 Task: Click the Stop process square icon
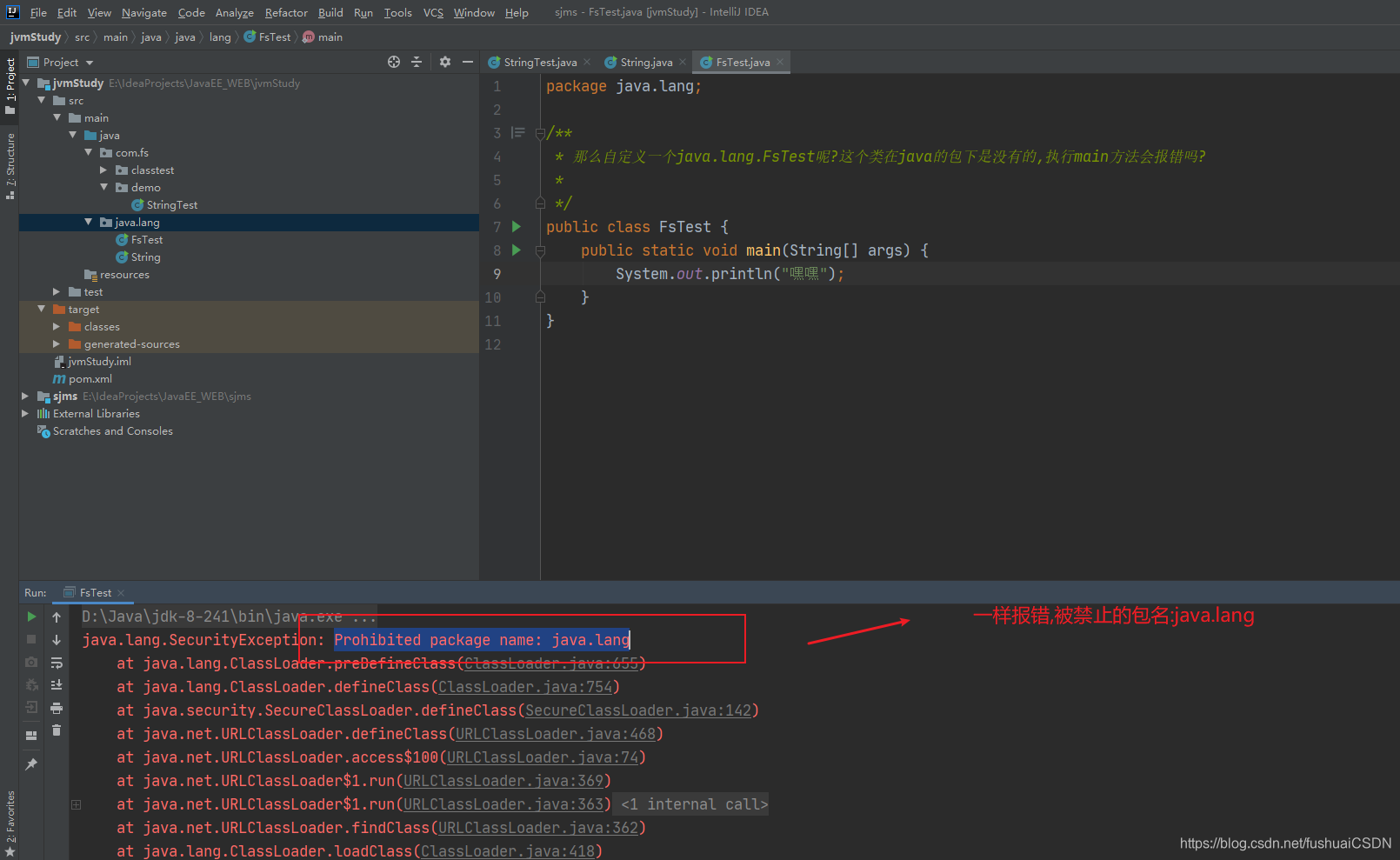click(x=31, y=639)
